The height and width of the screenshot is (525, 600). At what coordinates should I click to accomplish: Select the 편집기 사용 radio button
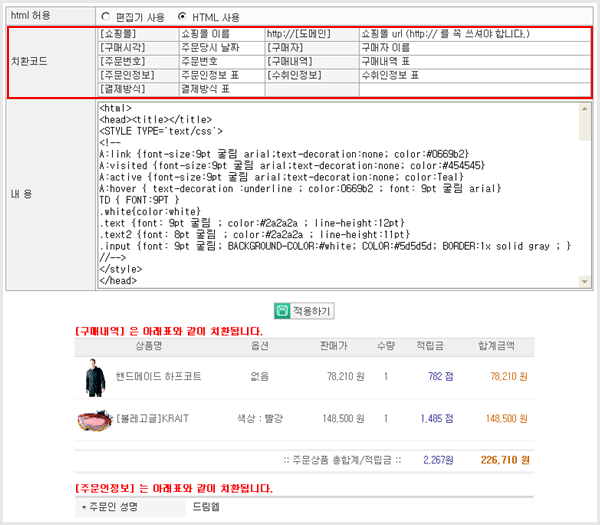[x=107, y=16]
